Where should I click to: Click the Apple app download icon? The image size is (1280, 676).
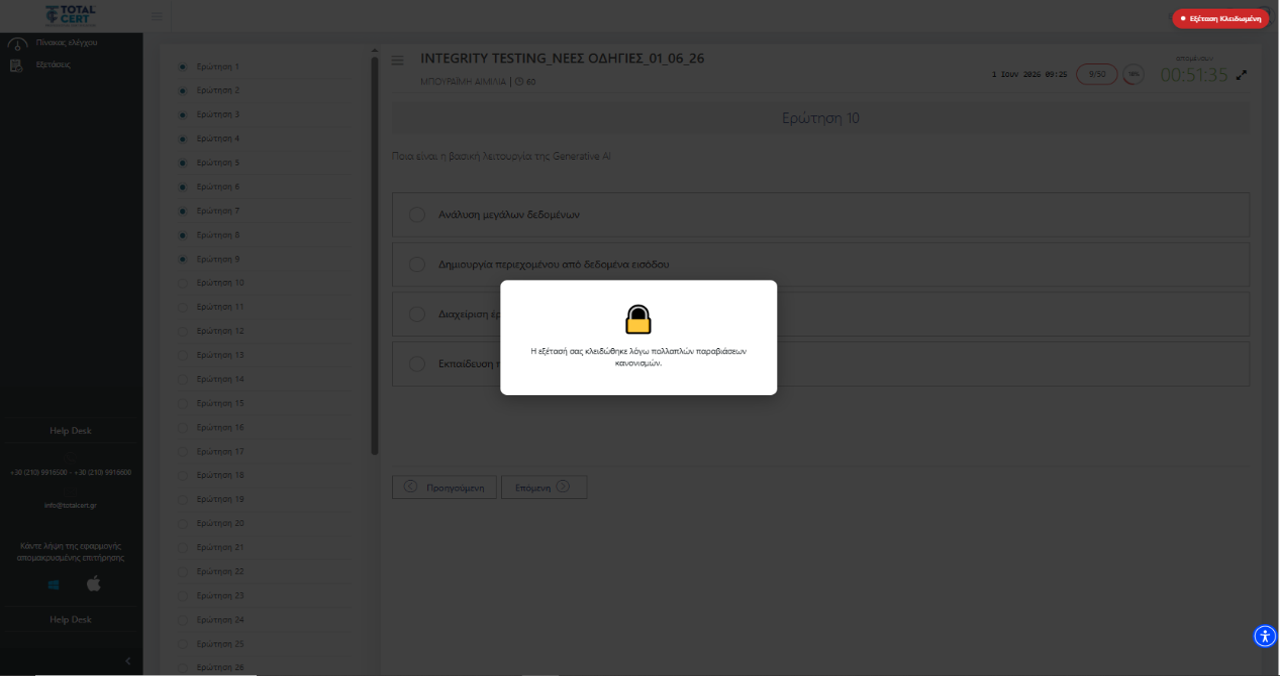(93, 583)
